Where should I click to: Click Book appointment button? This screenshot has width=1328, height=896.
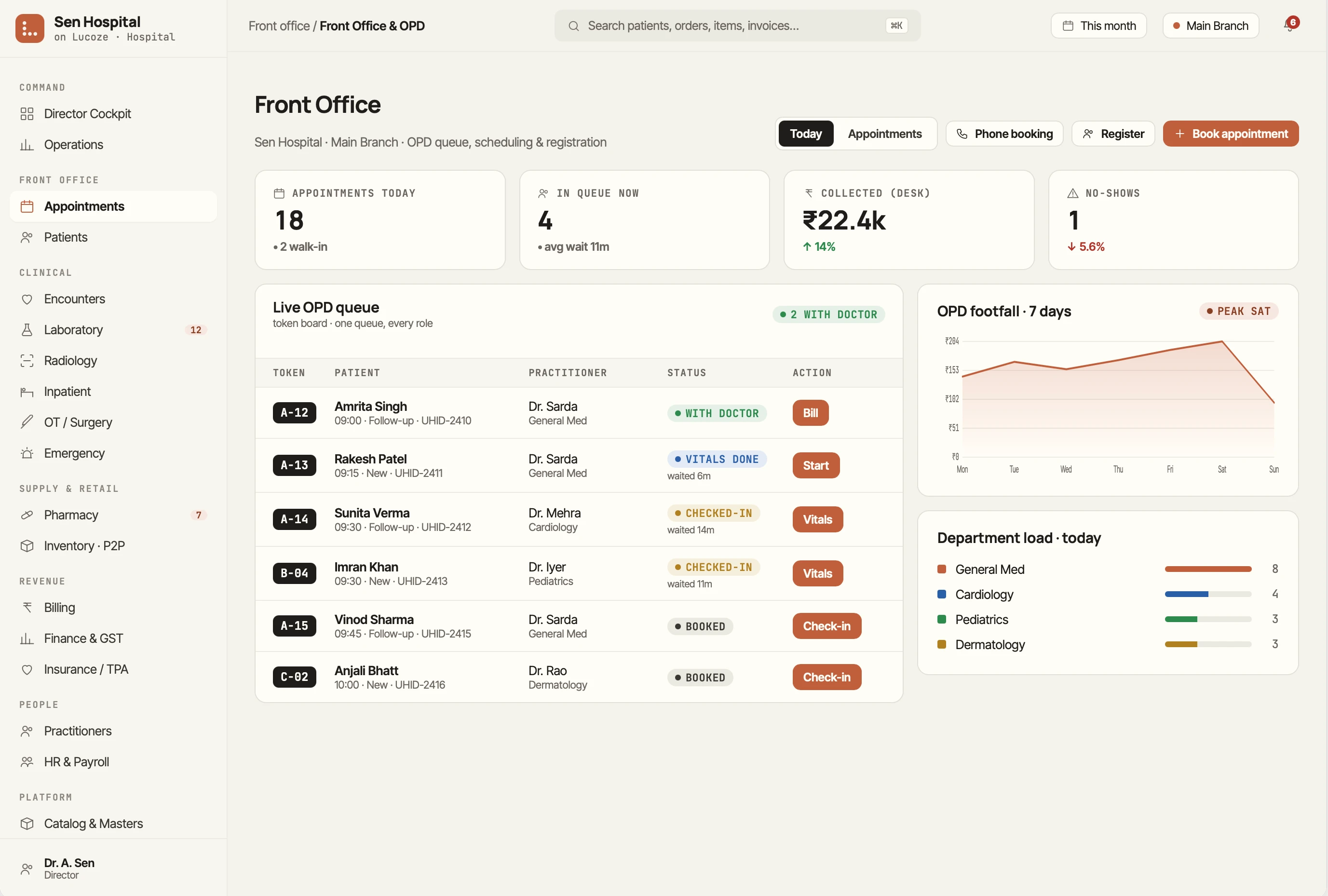[x=1230, y=134]
